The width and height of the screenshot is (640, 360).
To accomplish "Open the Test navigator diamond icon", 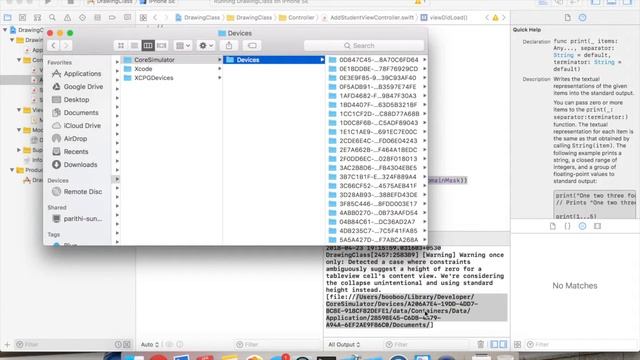I will [82, 18].
